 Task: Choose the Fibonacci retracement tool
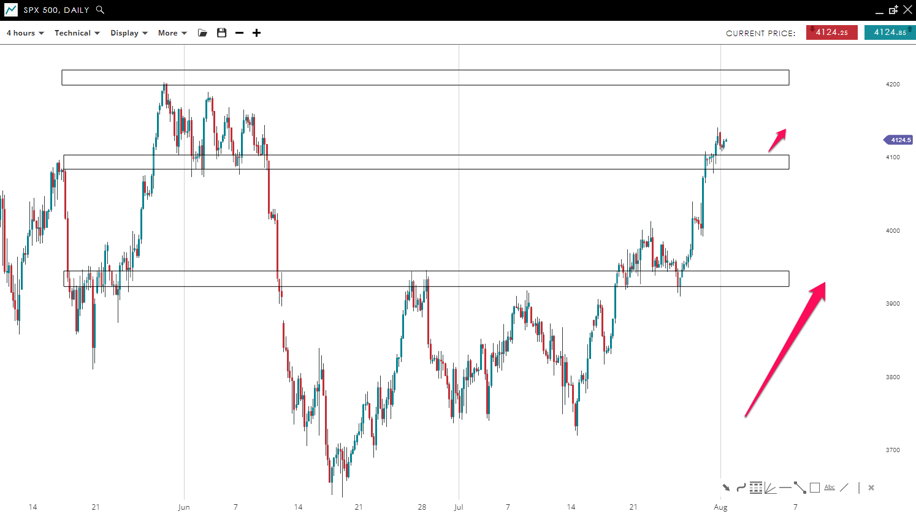(x=756, y=488)
